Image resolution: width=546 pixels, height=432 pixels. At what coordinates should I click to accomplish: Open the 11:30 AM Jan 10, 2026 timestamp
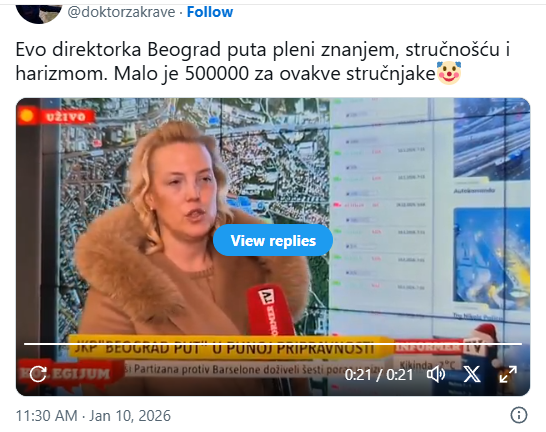(93, 416)
